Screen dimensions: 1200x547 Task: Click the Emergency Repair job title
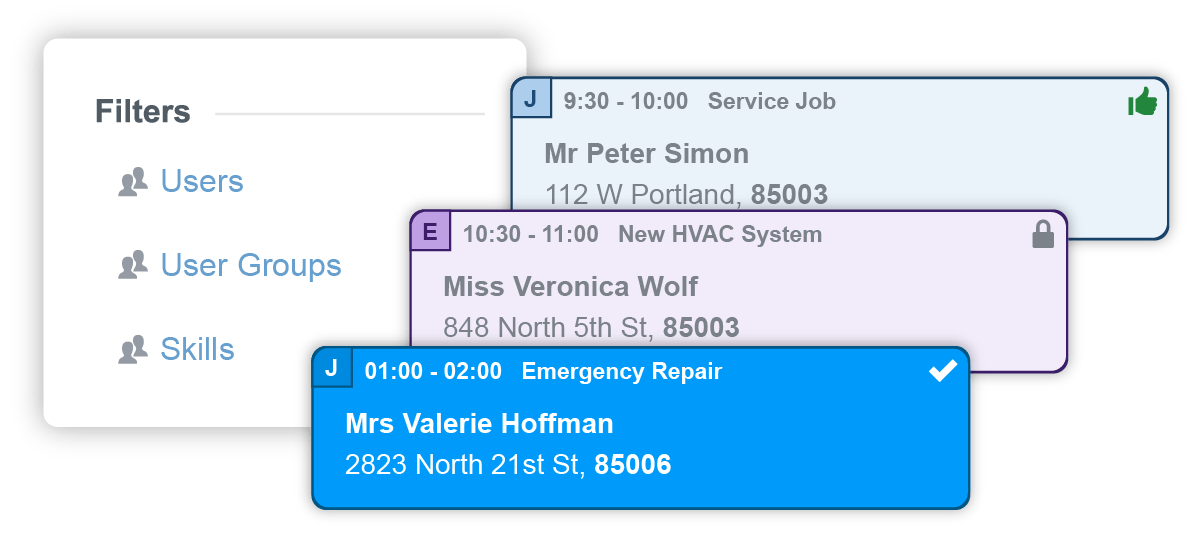(x=622, y=372)
